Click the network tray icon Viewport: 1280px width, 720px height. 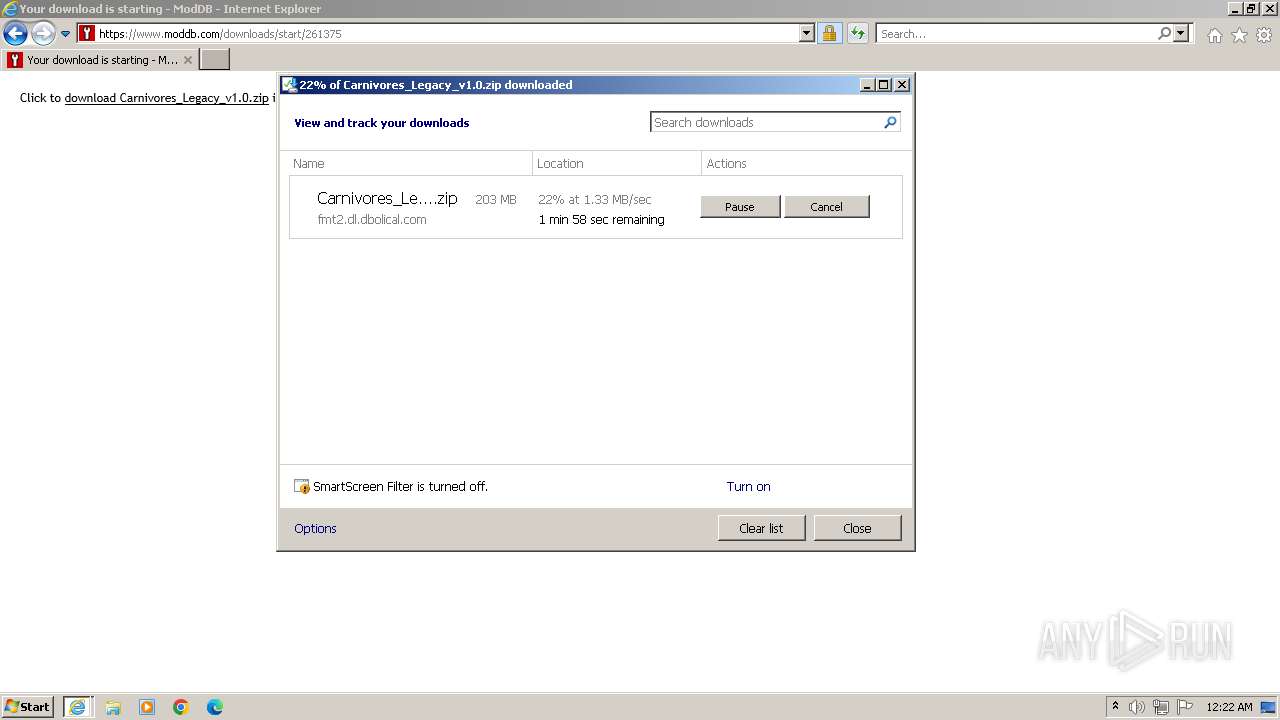1161,707
